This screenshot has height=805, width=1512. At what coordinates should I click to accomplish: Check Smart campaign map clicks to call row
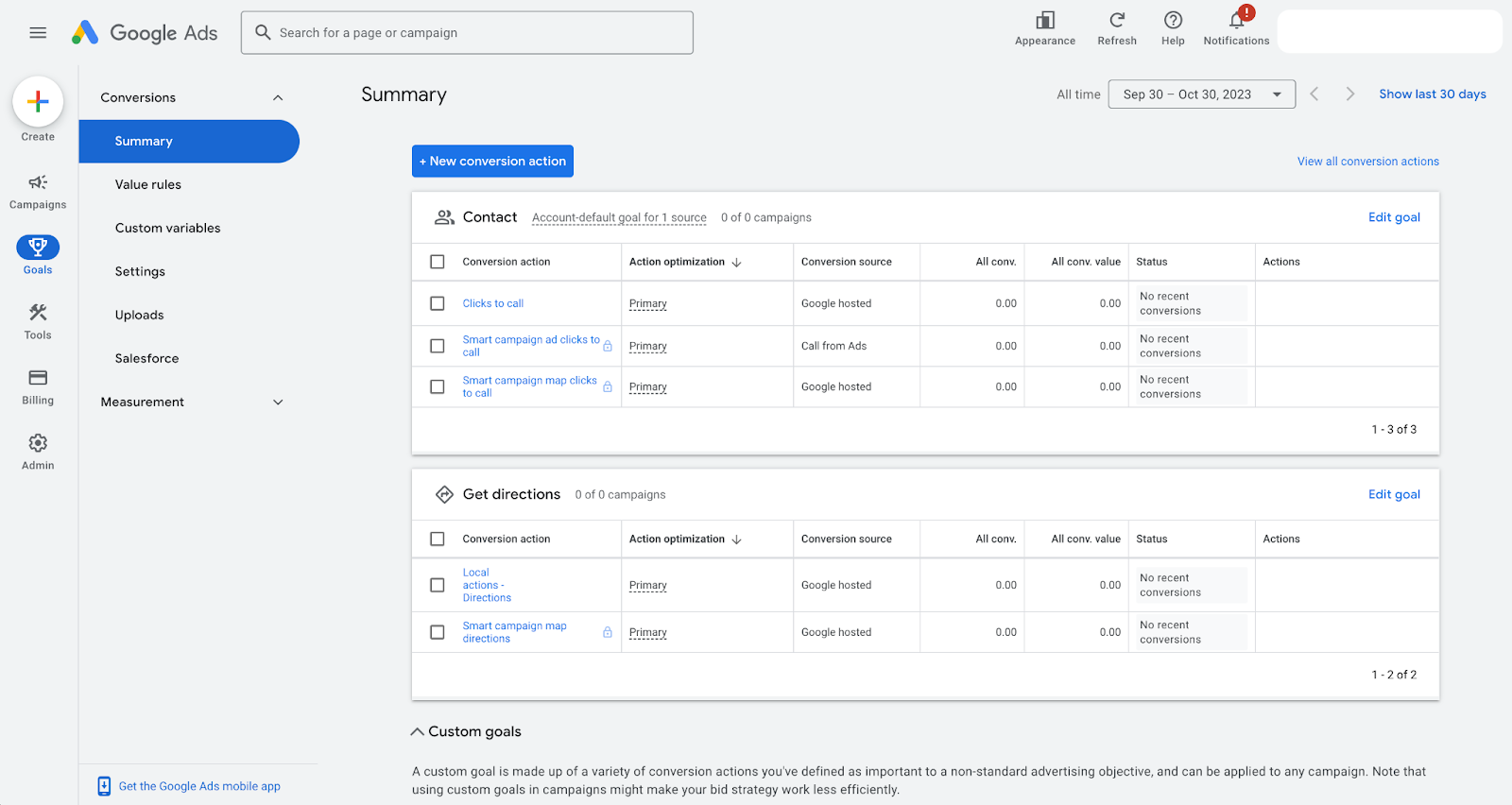coord(438,386)
